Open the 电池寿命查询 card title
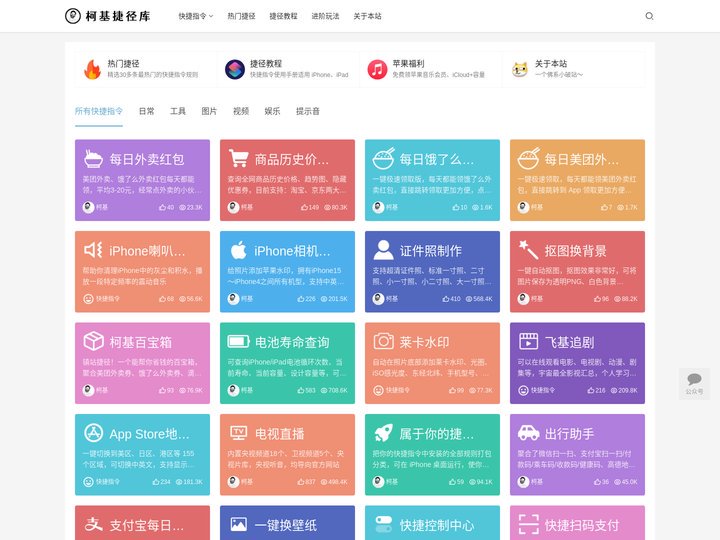 pos(292,342)
